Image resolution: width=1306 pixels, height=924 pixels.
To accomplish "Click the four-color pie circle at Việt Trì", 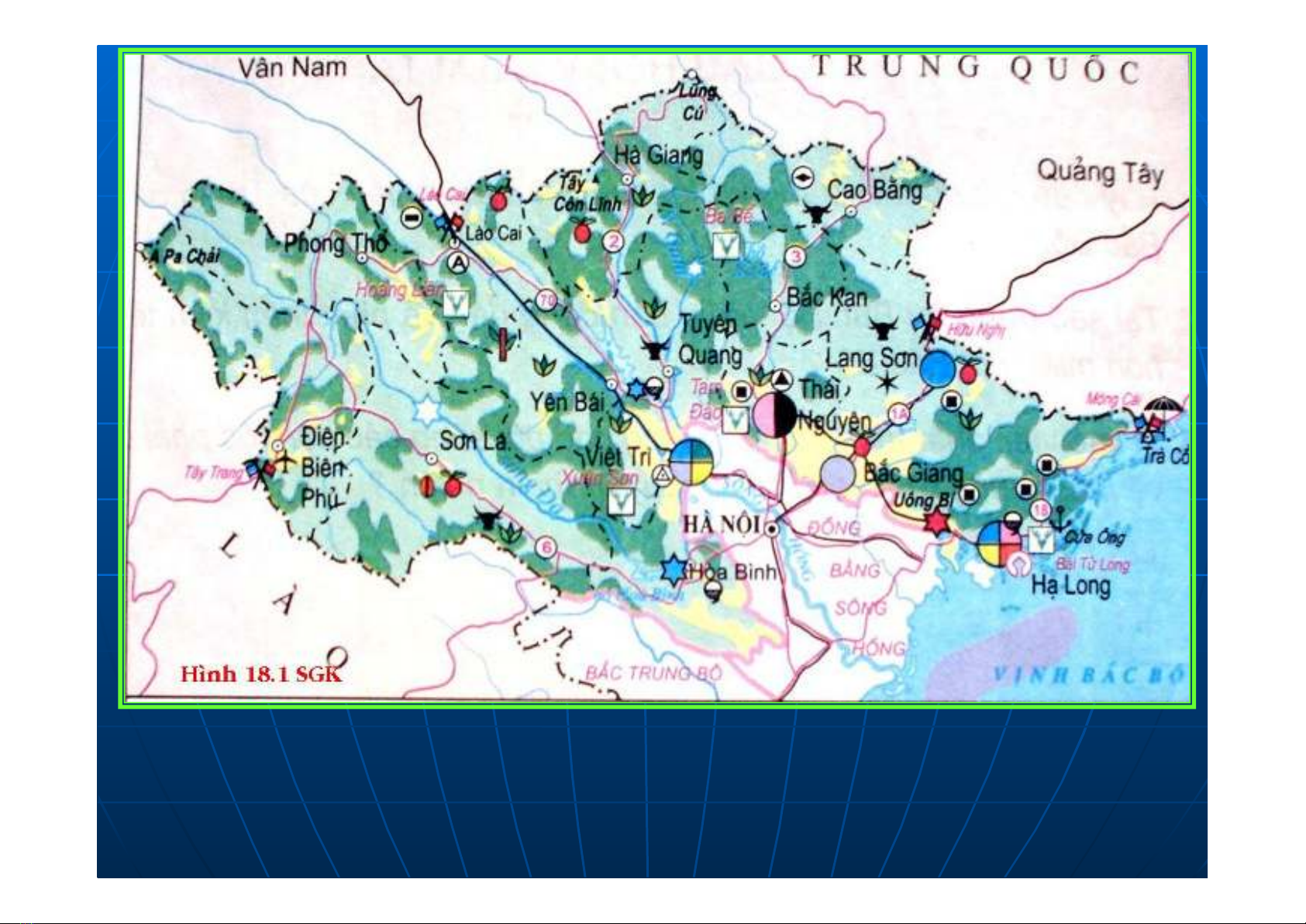I will (x=691, y=462).
